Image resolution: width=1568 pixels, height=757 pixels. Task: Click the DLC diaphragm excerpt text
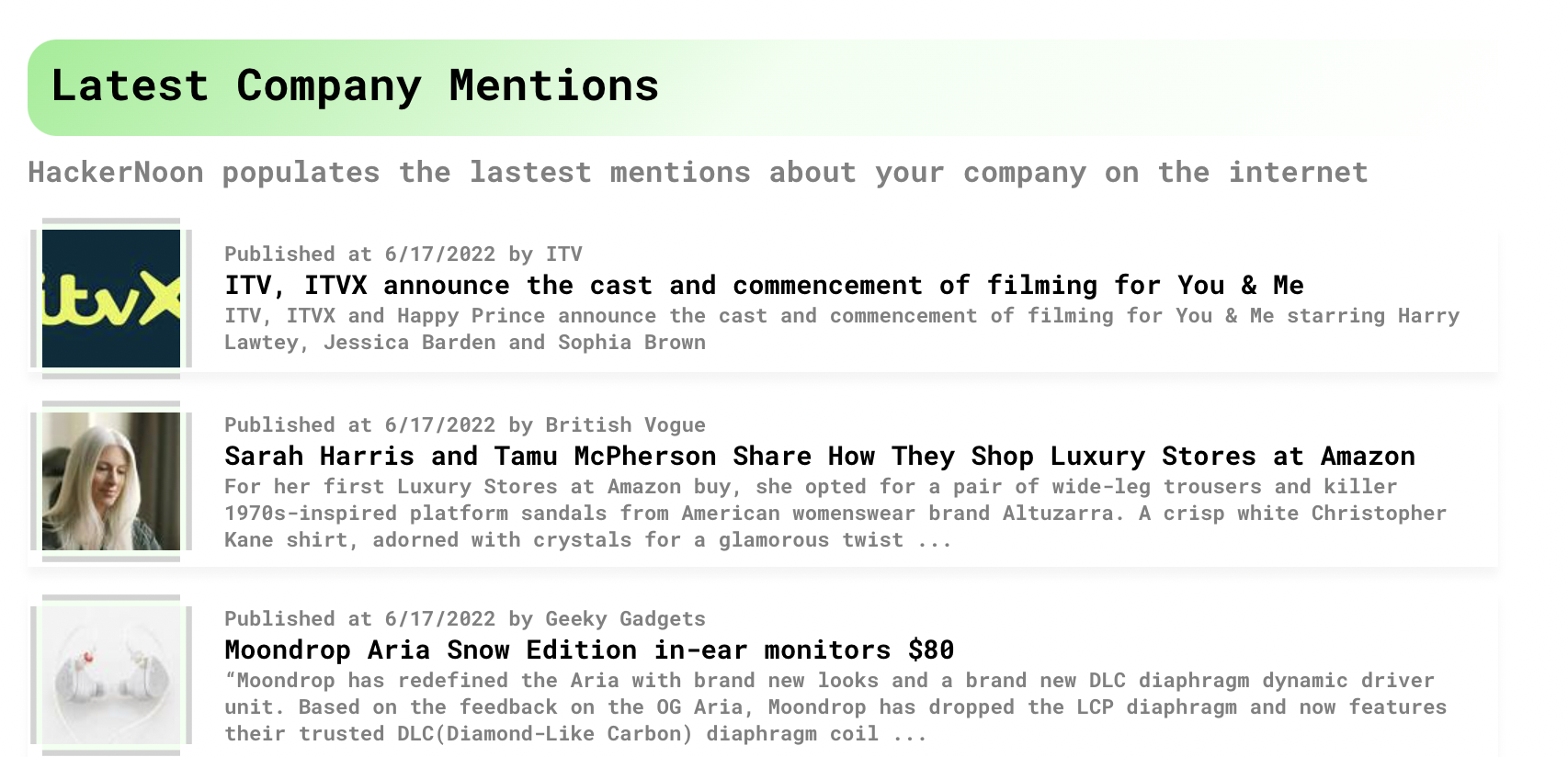pos(835,707)
